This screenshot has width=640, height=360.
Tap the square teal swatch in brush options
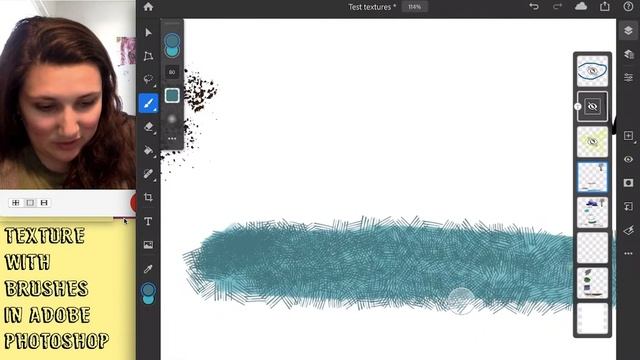tap(172, 96)
